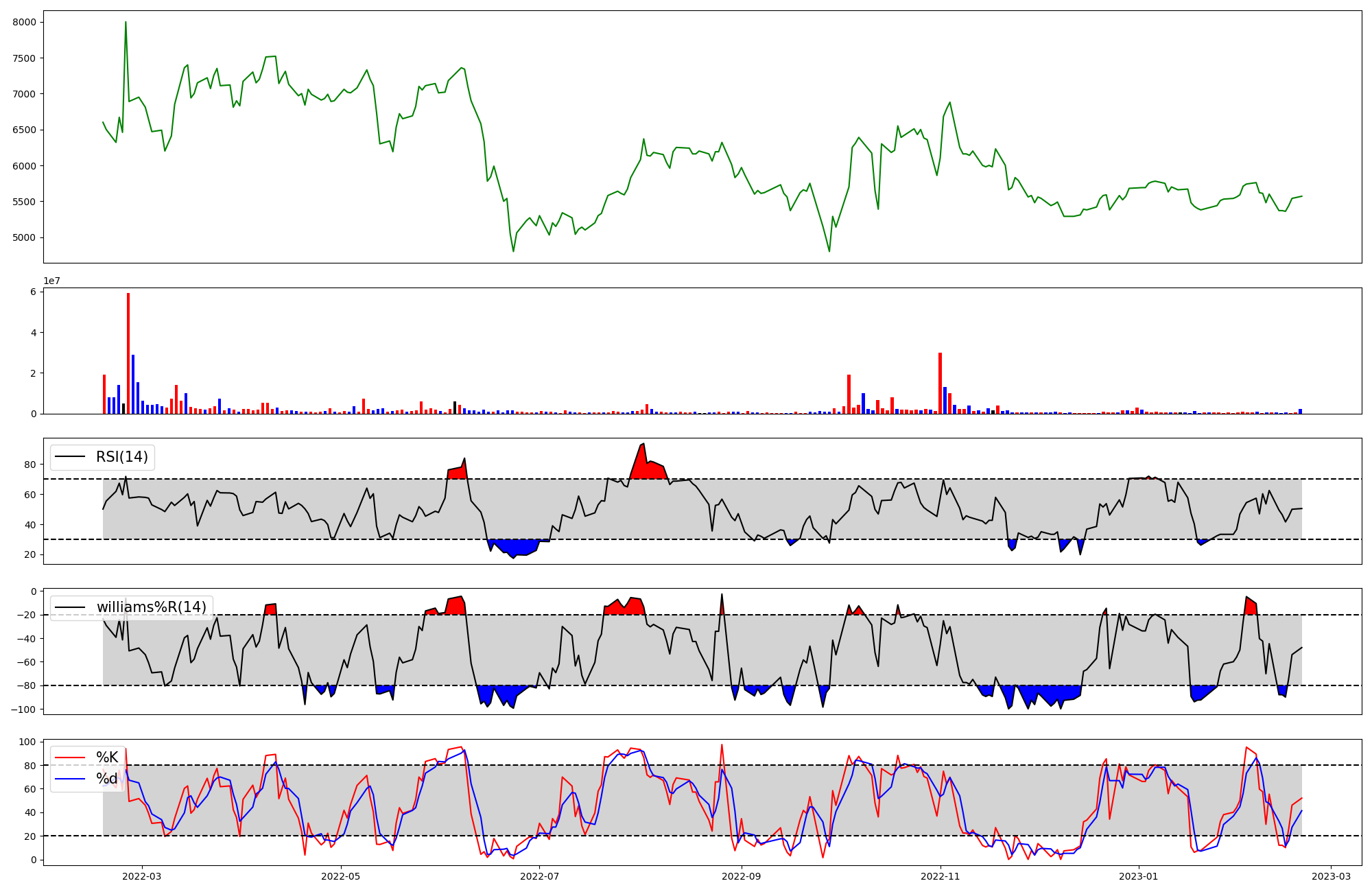Click the 2022-11 date tick label

pos(940,876)
